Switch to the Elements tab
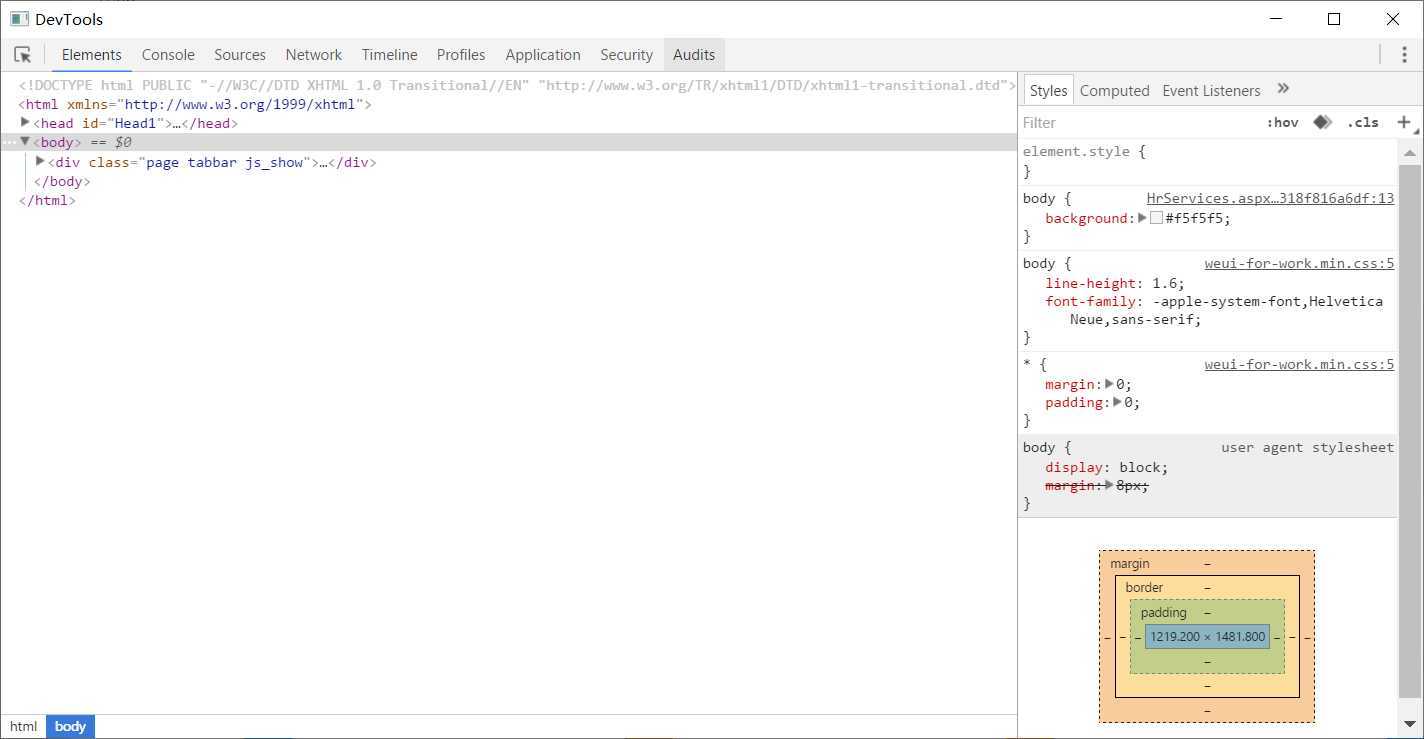 coord(92,55)
